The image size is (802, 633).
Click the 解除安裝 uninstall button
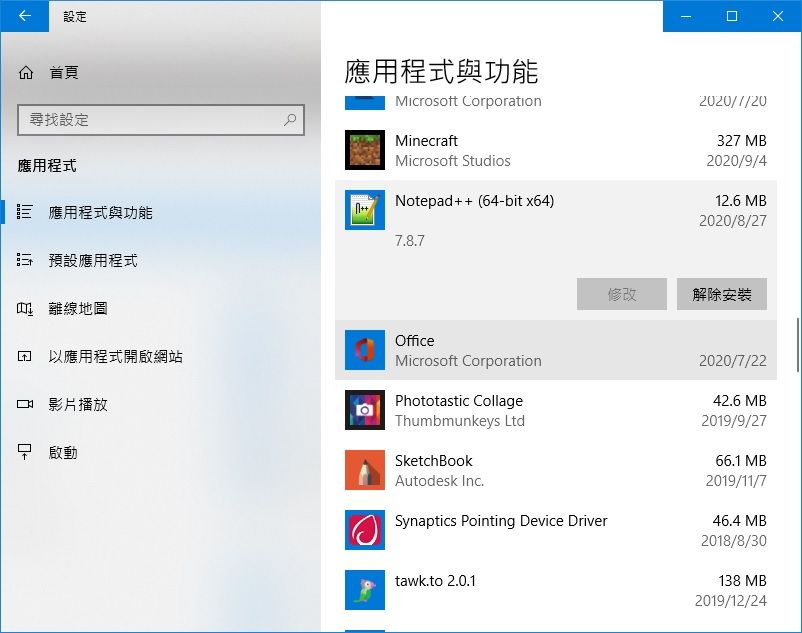722,294
